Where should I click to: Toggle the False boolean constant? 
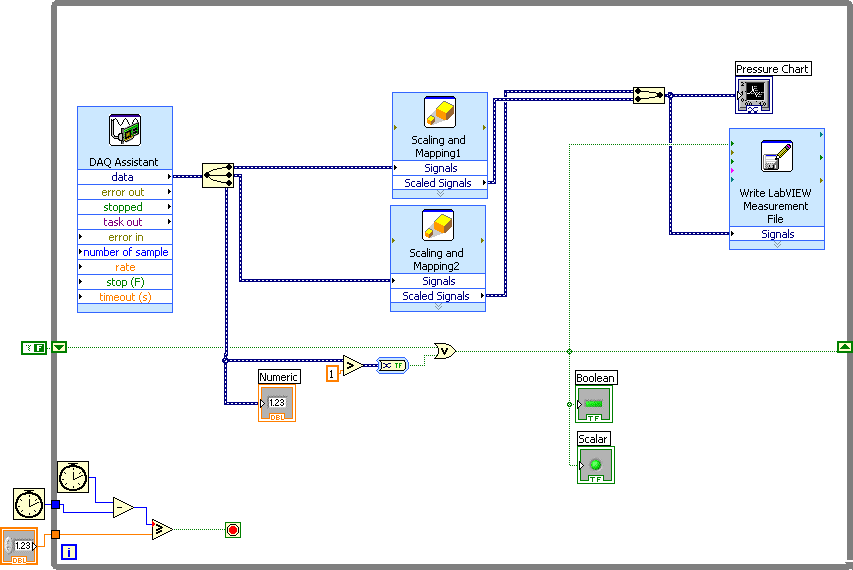[x=34, y=347]
